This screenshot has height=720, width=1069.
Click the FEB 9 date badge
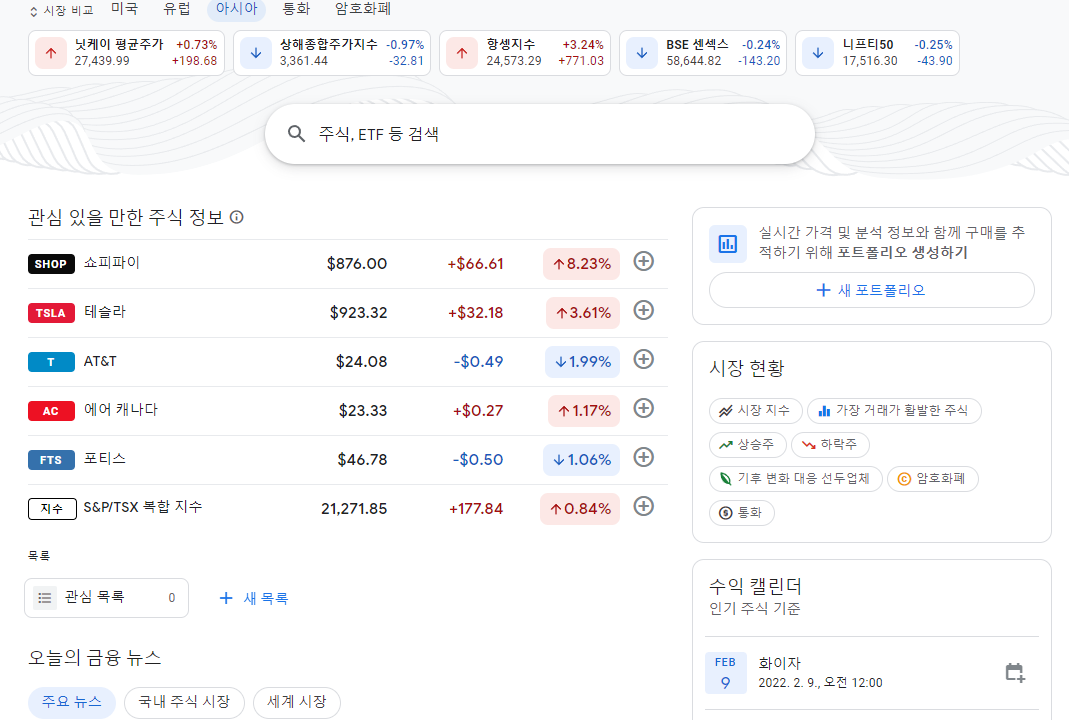725,672
